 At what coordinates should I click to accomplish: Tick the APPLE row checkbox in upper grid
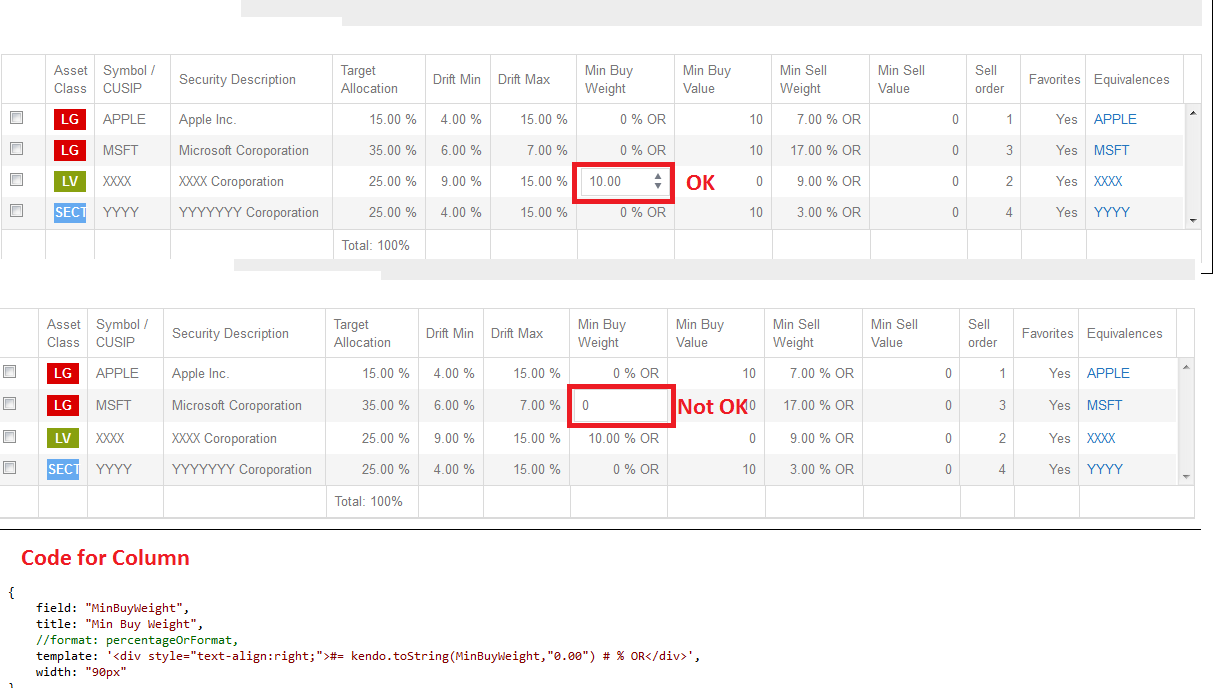pyautogui.click(x=16, y=118)
